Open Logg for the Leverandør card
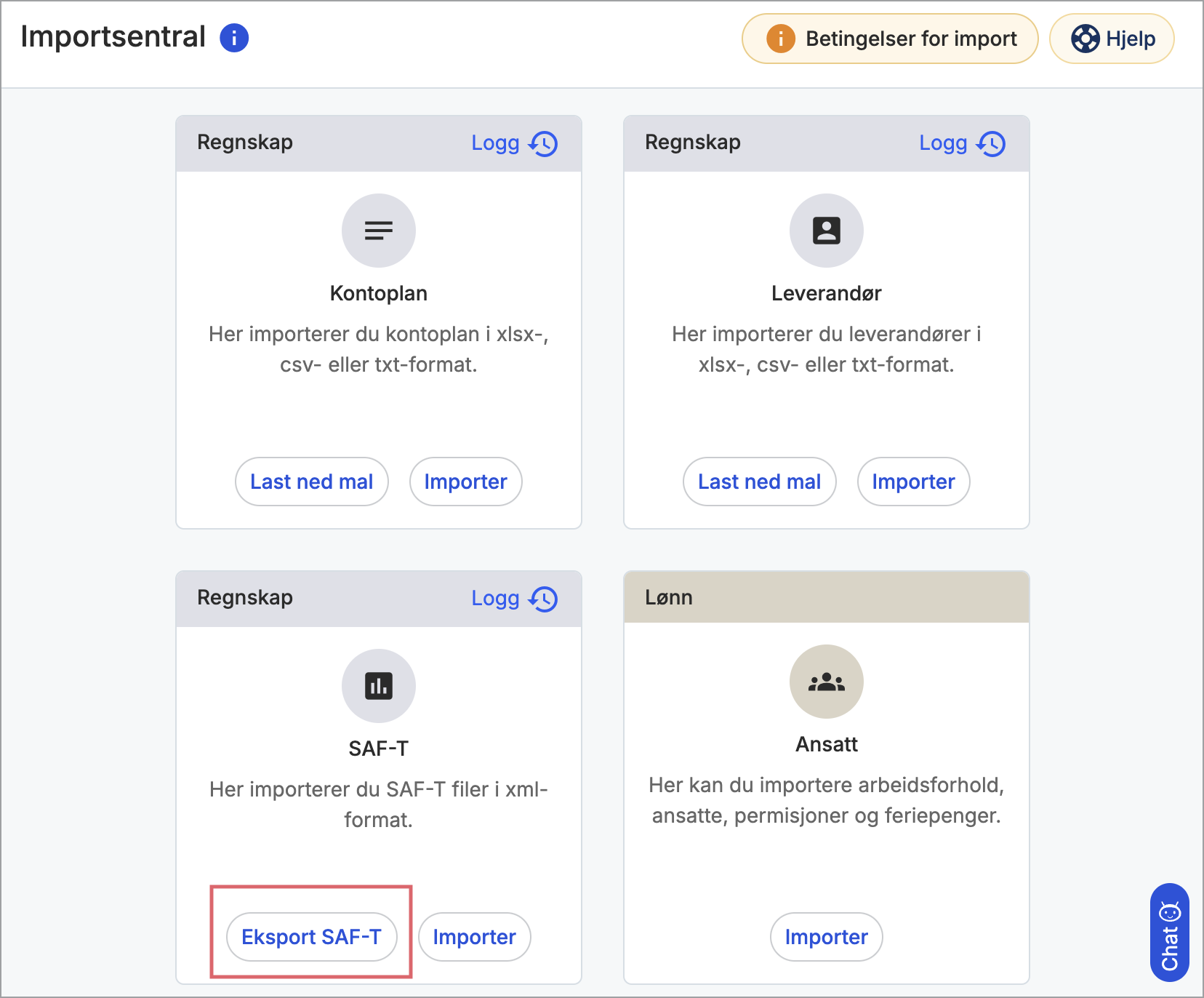The width and height of the screenshot is (1204, 998). (x=943, y=143)
